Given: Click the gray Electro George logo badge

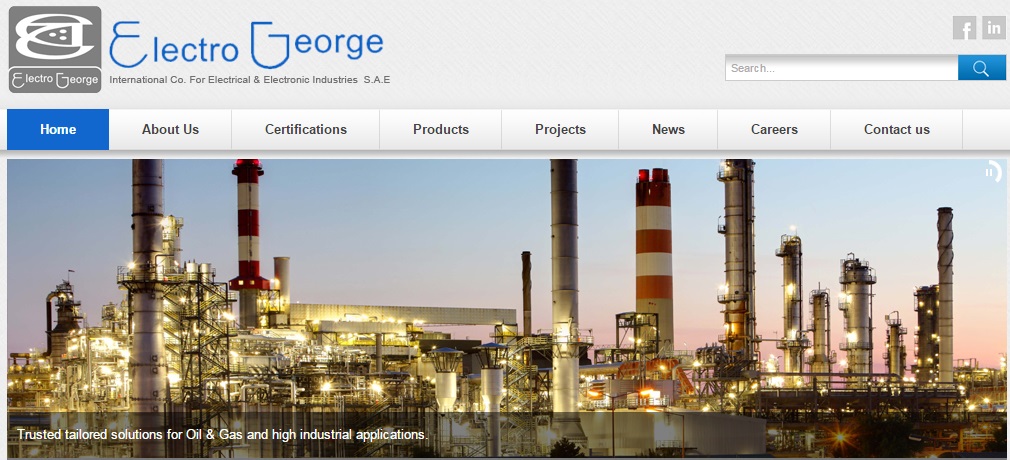Looking at the screenshot, I should (x=55, y=50).
